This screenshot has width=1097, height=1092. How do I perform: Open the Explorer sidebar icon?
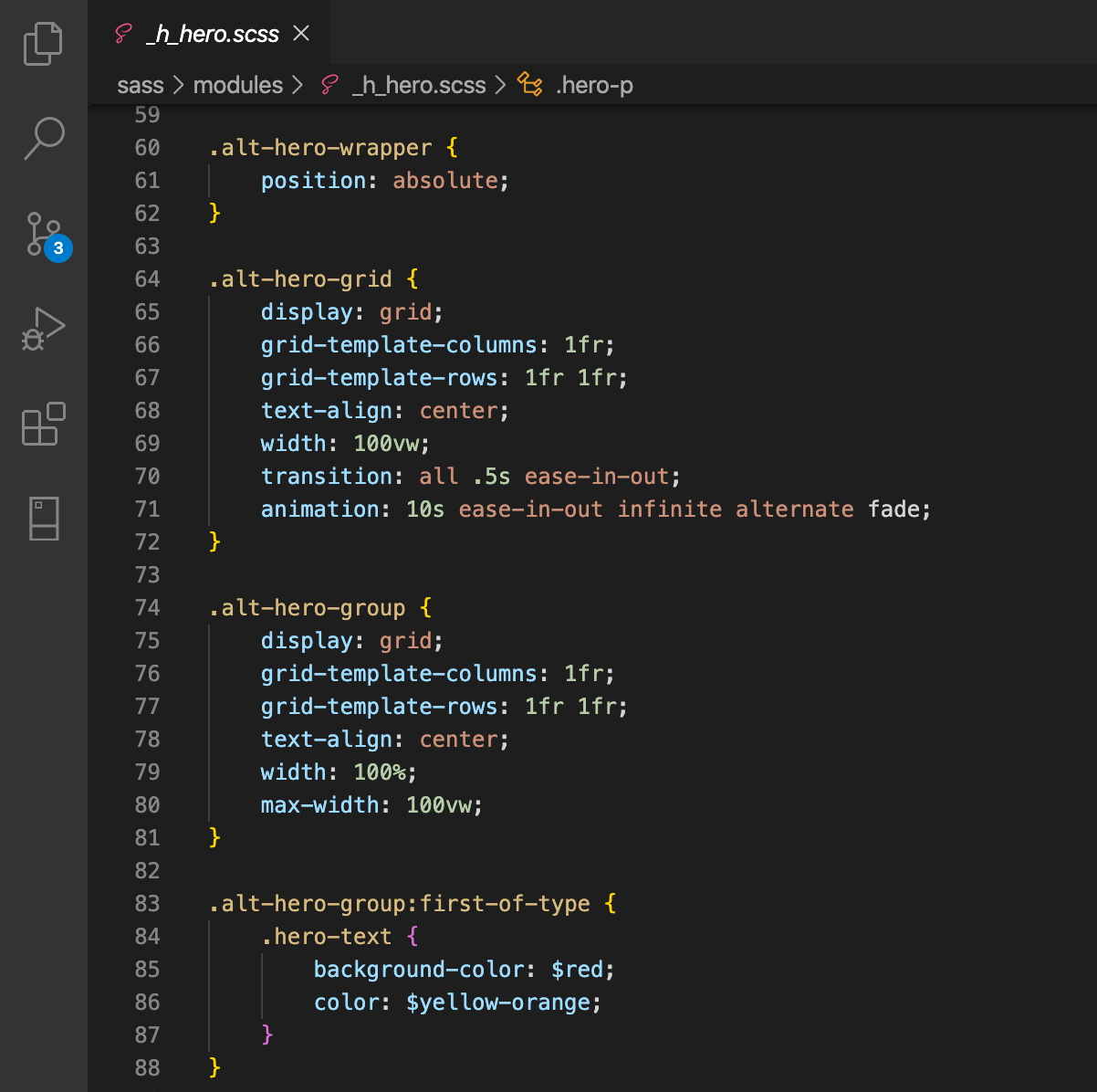click(x=43, y=43)
